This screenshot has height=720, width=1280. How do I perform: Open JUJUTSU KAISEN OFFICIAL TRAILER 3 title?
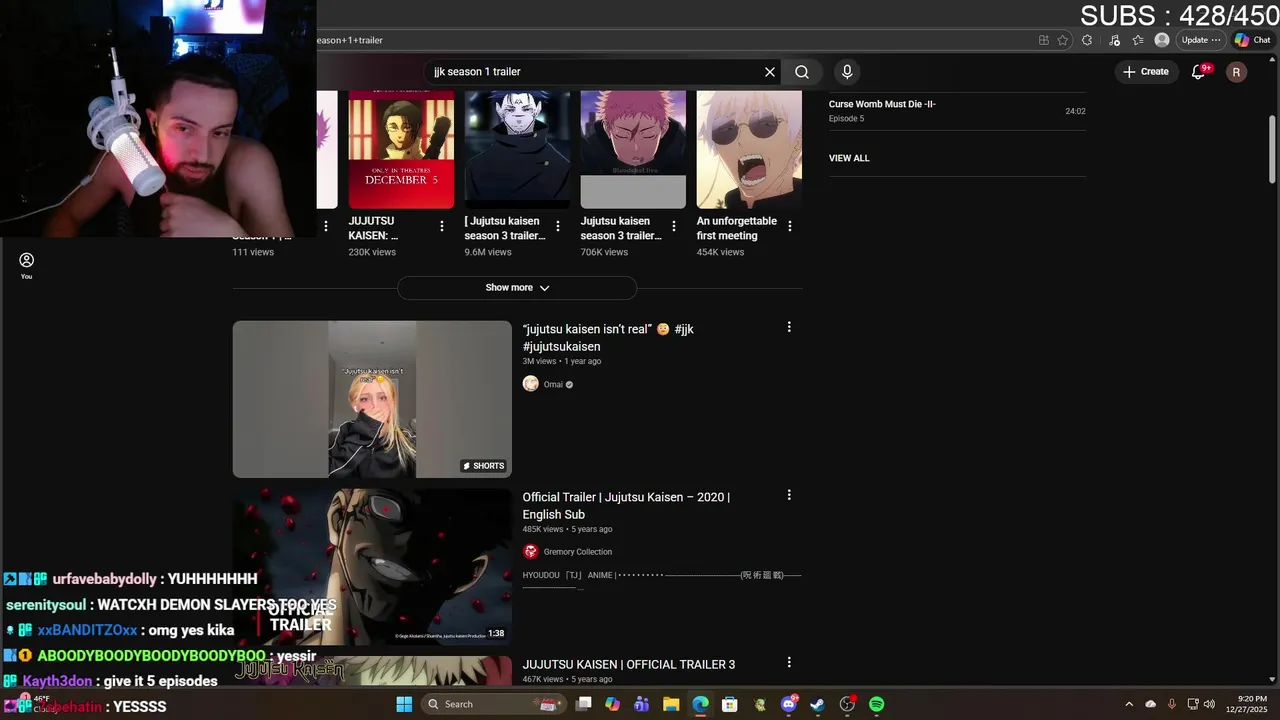pos(629,665)
